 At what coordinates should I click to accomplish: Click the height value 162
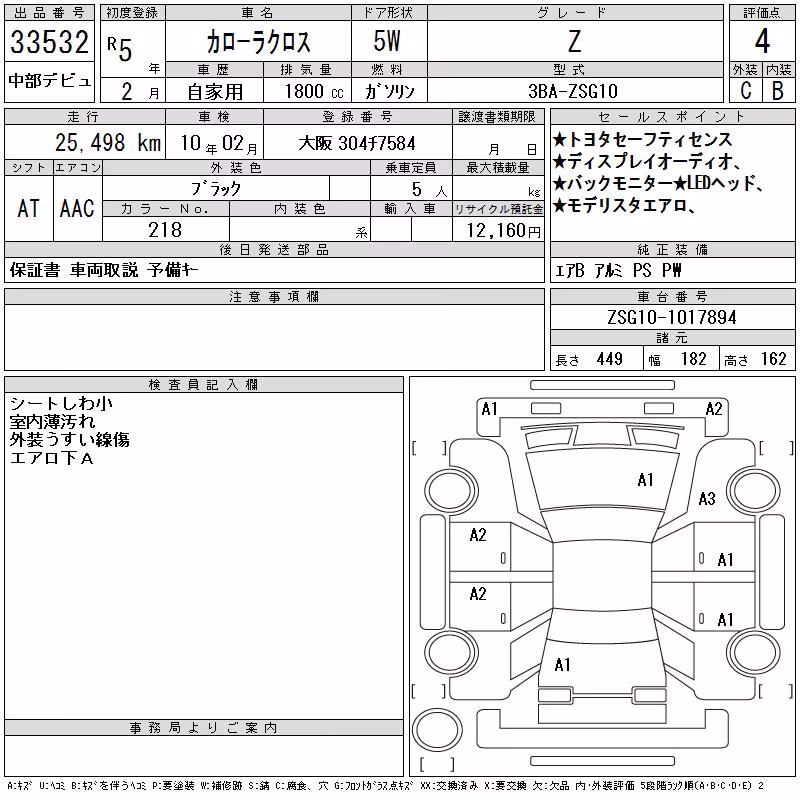(x=774, y=359)
